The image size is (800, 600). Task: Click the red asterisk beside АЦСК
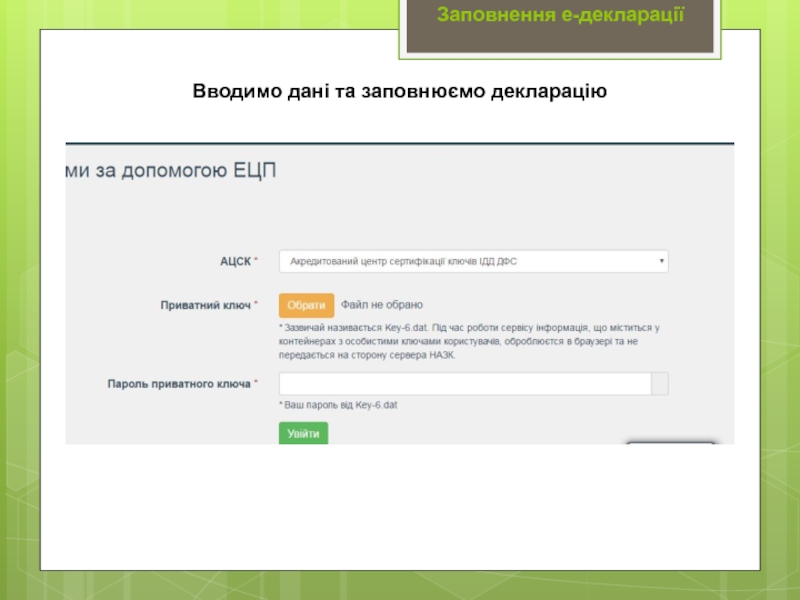tap(256, 261)
